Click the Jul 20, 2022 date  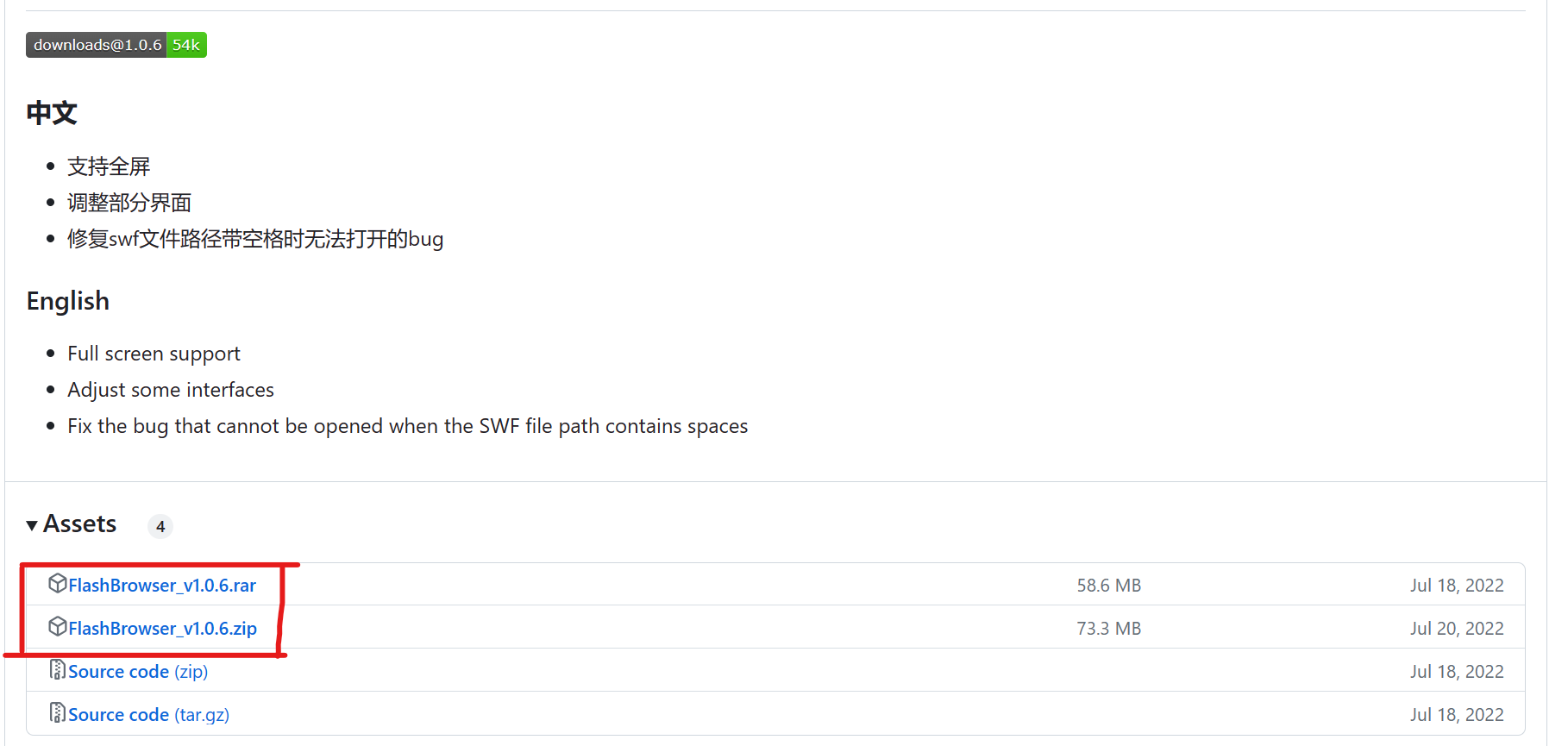pos(1457,629)
